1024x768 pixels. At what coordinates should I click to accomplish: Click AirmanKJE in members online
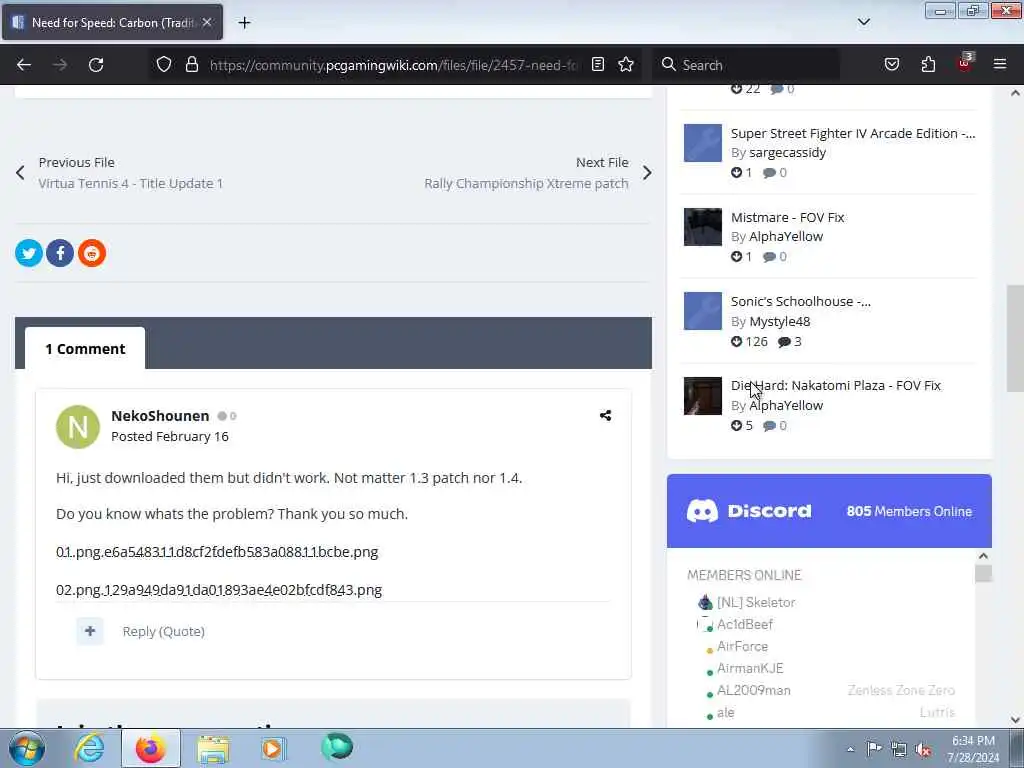750,668
